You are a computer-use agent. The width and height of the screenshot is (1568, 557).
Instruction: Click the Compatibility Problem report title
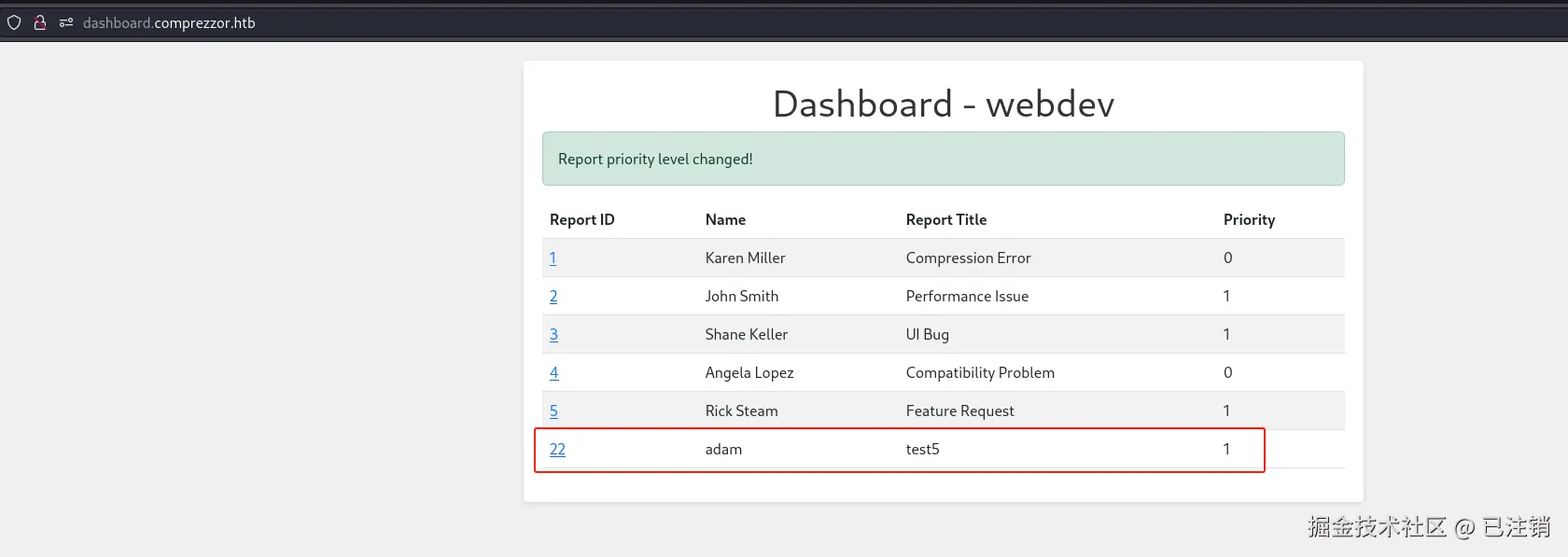pyautogui.click(x=980, y=373)
